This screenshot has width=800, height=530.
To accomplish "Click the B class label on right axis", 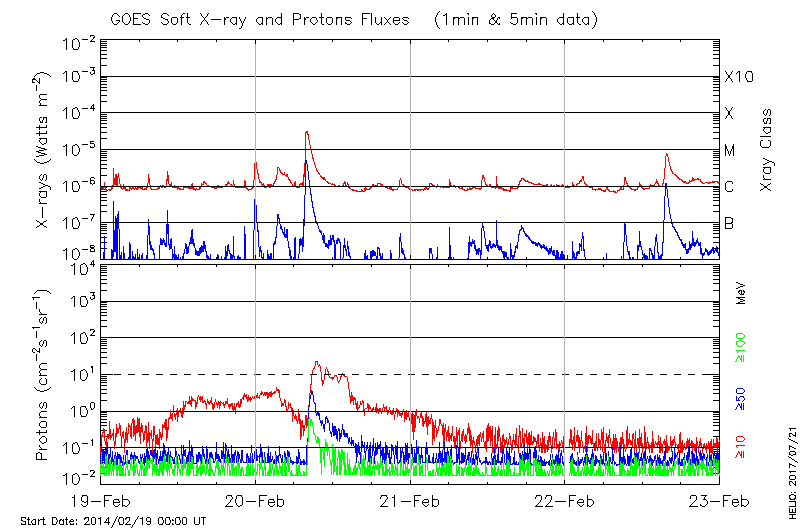I will tap(729, 223).
